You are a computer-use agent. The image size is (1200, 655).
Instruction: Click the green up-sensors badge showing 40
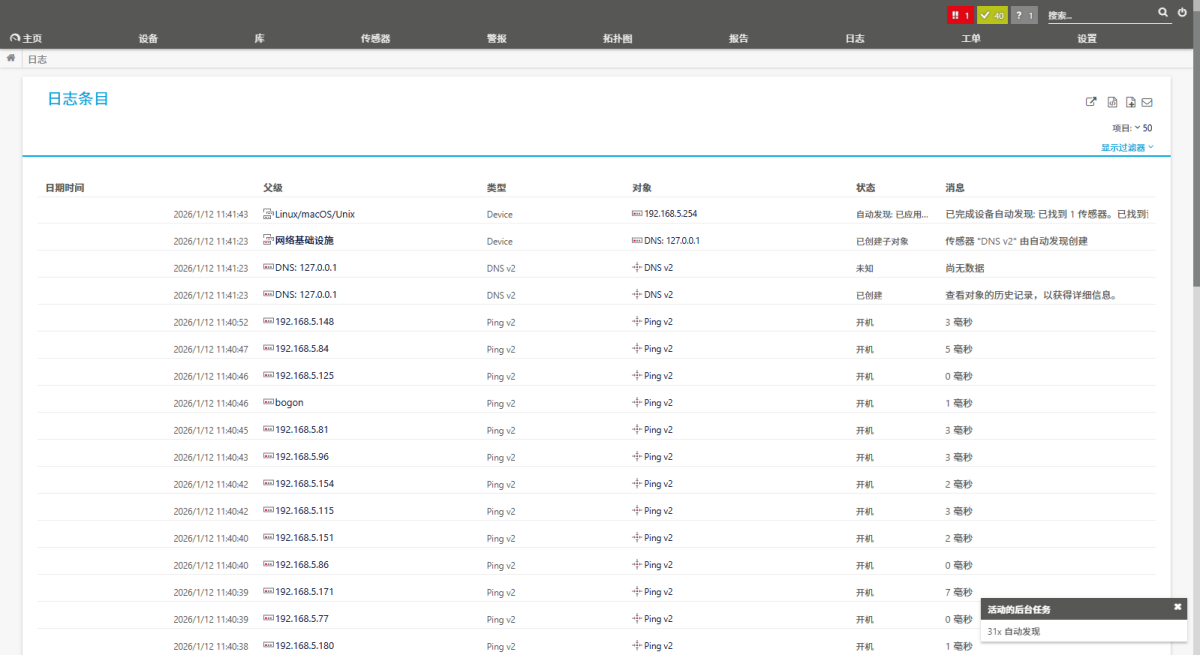993,15
